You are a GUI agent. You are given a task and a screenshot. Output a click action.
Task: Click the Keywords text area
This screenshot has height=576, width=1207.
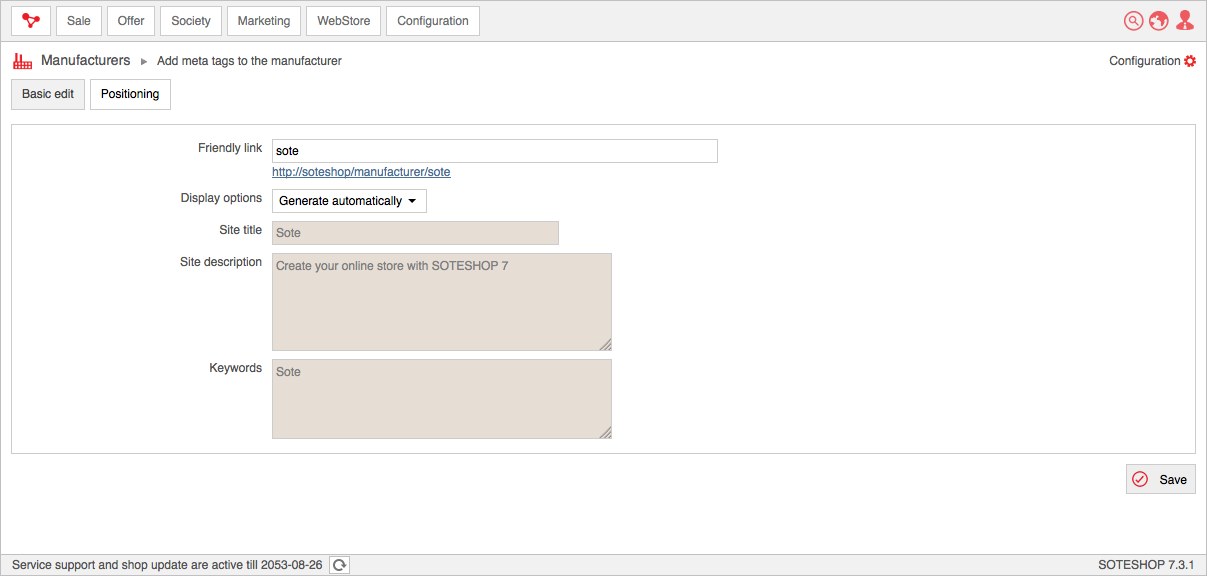[x=441, y=398]
